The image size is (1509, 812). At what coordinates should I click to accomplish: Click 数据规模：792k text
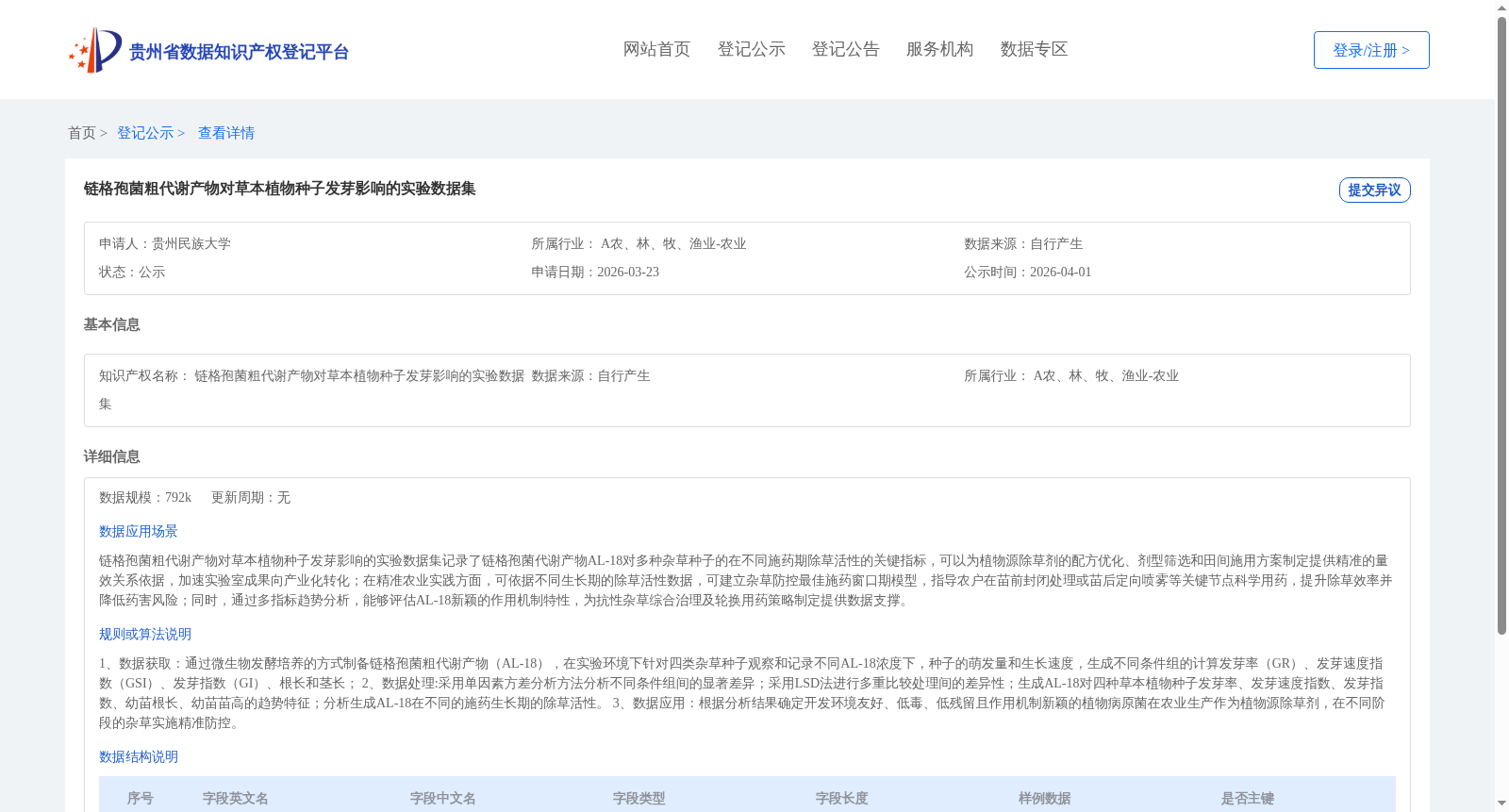(145, 497)
